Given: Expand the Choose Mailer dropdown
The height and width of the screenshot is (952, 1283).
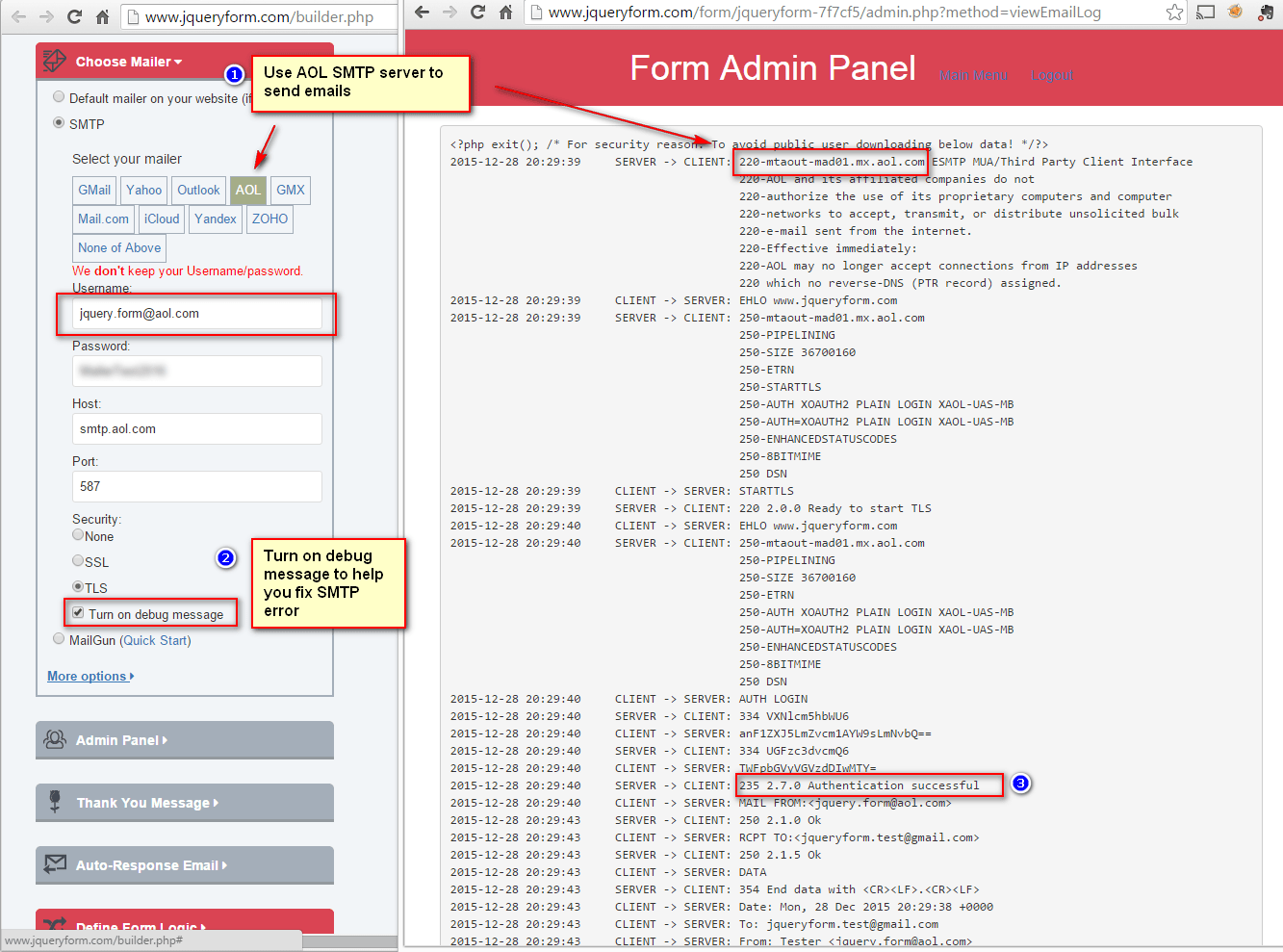Looking at the screenshot, I should 126,61.
